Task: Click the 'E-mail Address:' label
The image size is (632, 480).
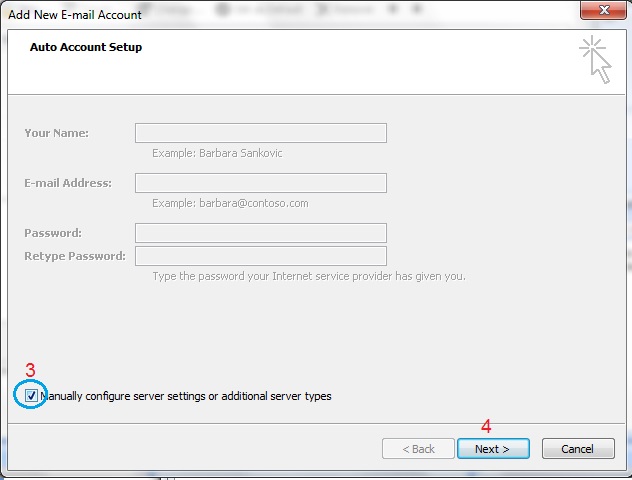Action: coord(68,183)
